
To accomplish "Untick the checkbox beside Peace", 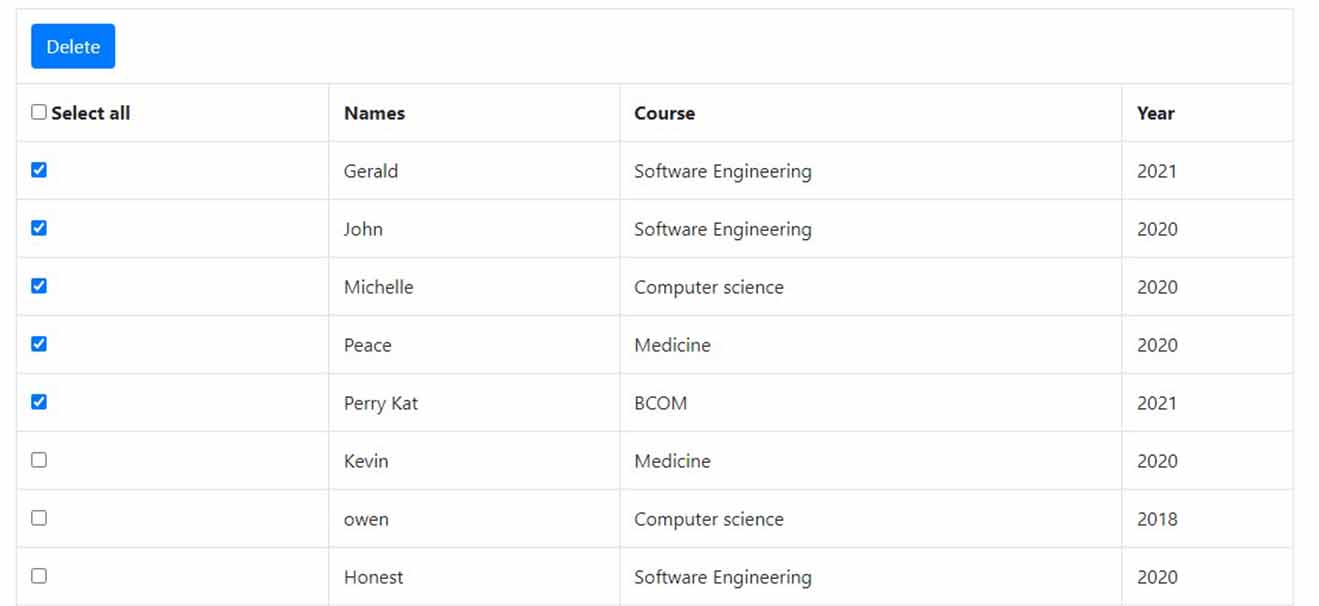I will pyautogui.click(x=39, y=344).
